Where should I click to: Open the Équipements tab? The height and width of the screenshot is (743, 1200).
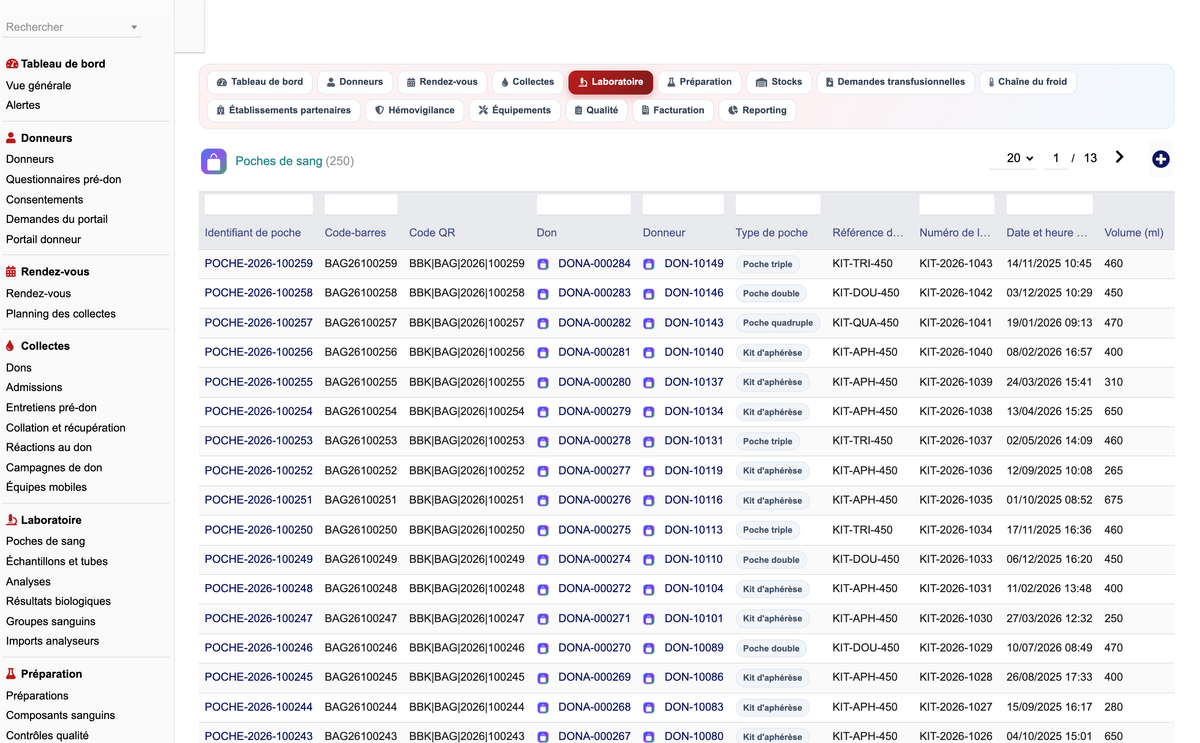click(x=515, y=110)
